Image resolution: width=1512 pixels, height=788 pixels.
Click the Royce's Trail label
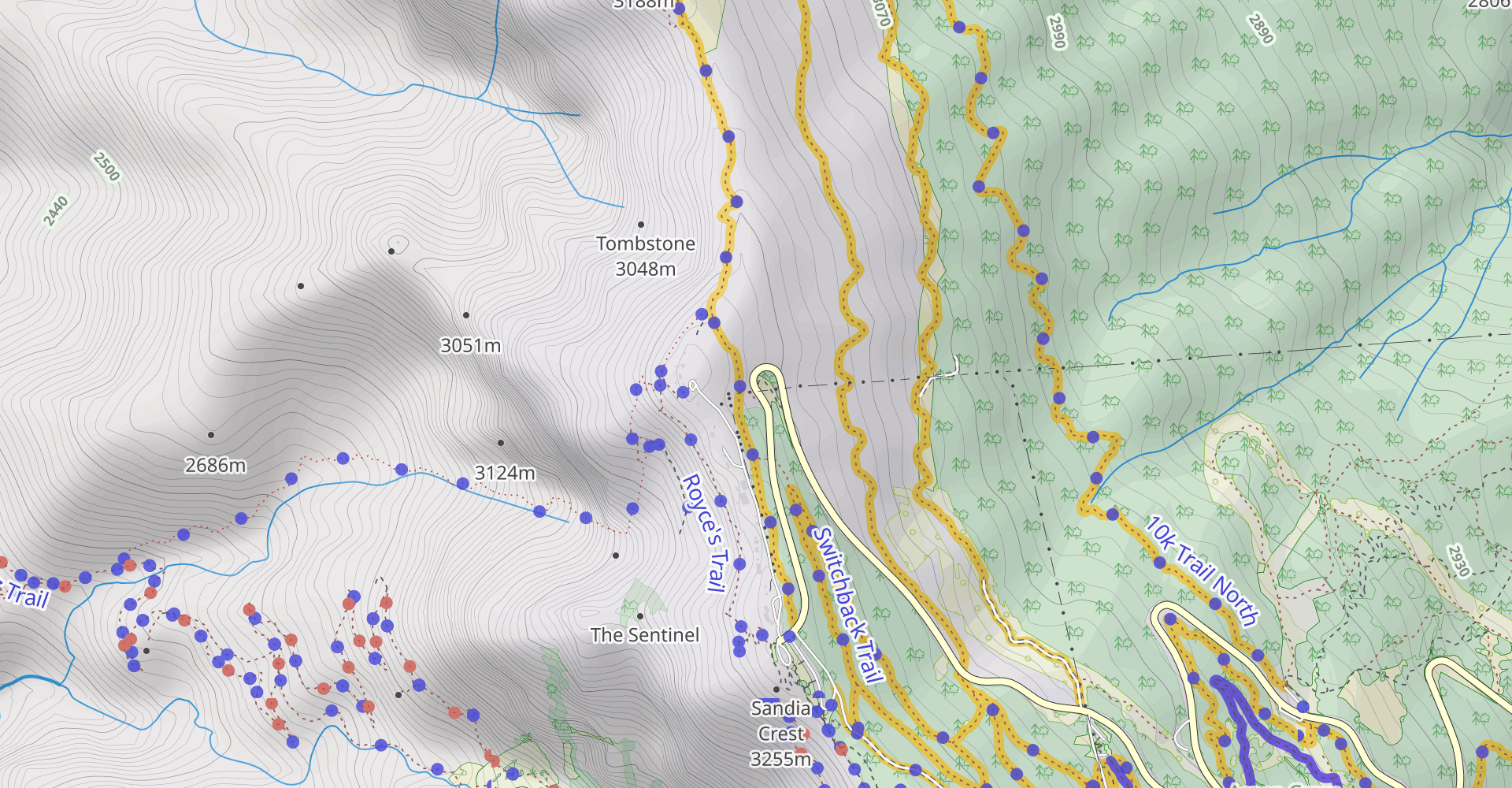tap(704, 532)
